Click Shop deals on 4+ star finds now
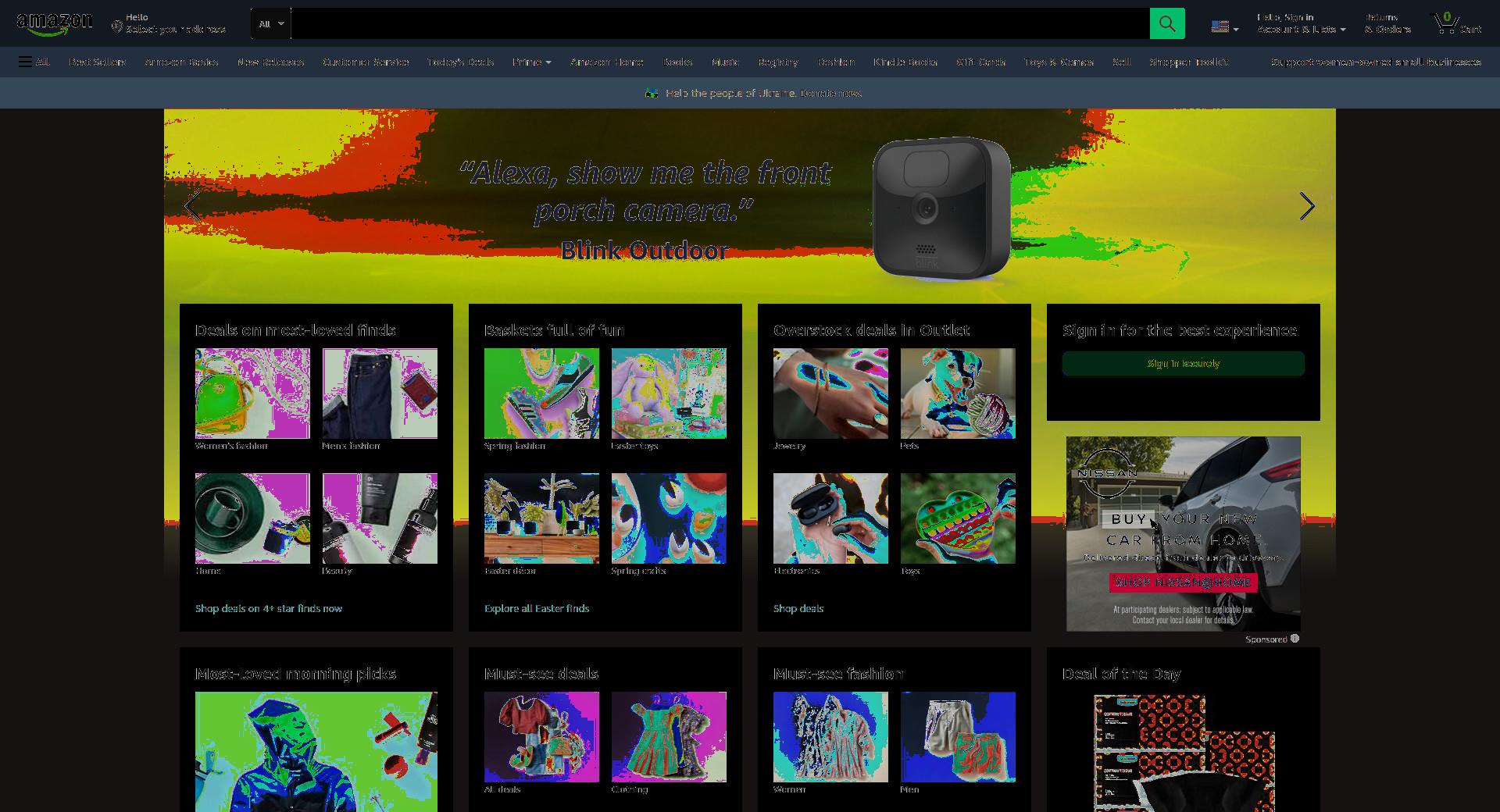The image size is (1500, 812). pos(269,608)
